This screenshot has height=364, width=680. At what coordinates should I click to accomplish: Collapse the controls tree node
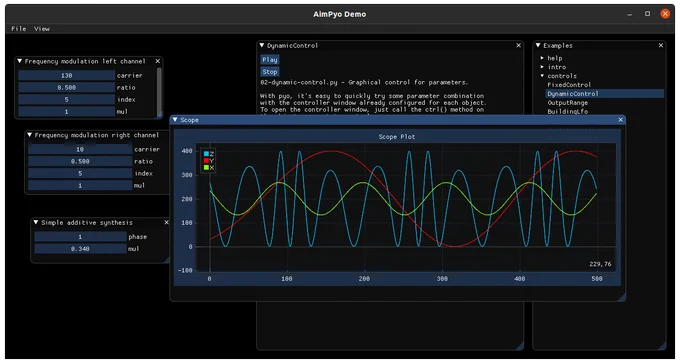point(542,76)
